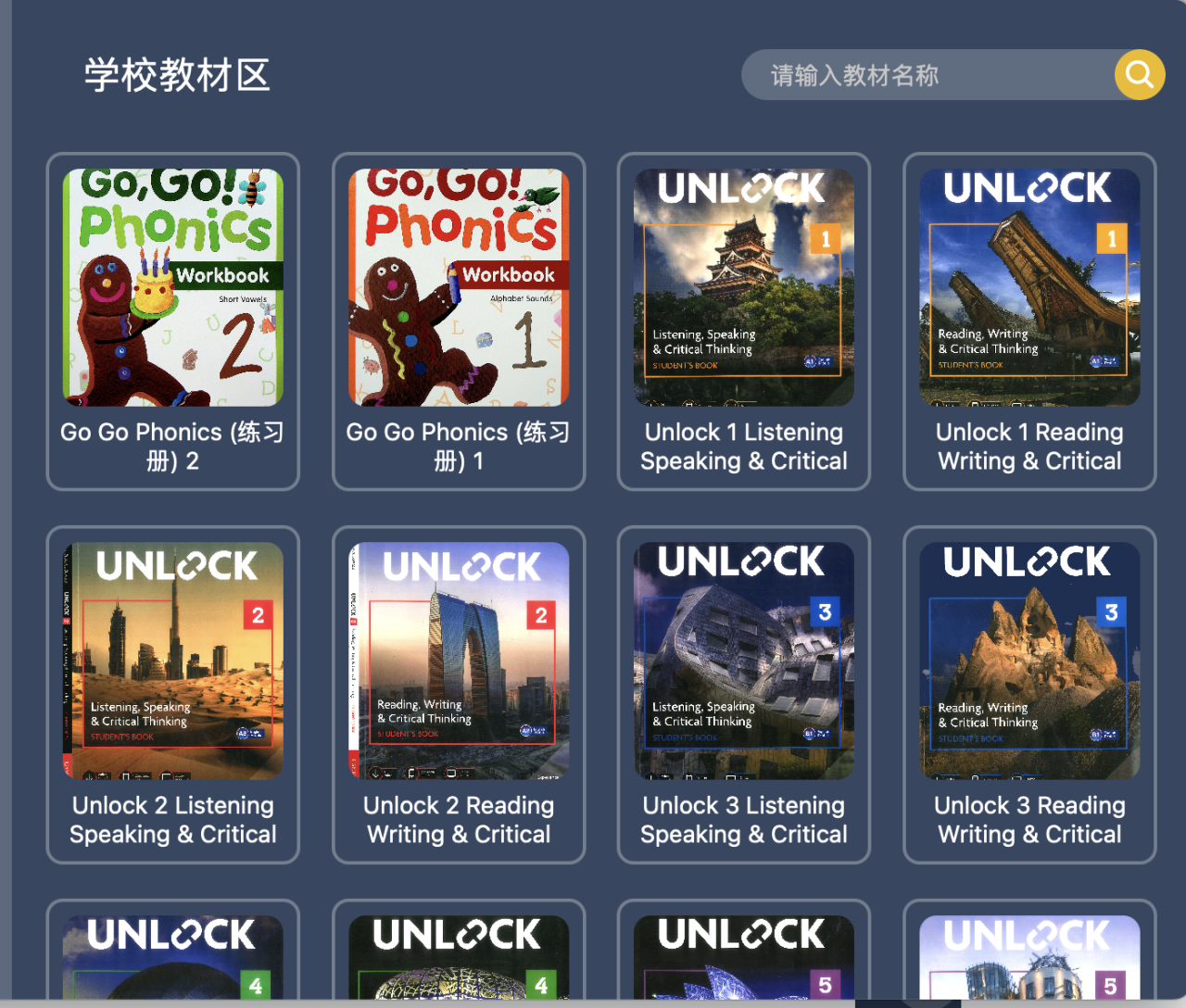
Task: Open Go Go Phonics Workbook 1 cover
Action: point(459,287)
